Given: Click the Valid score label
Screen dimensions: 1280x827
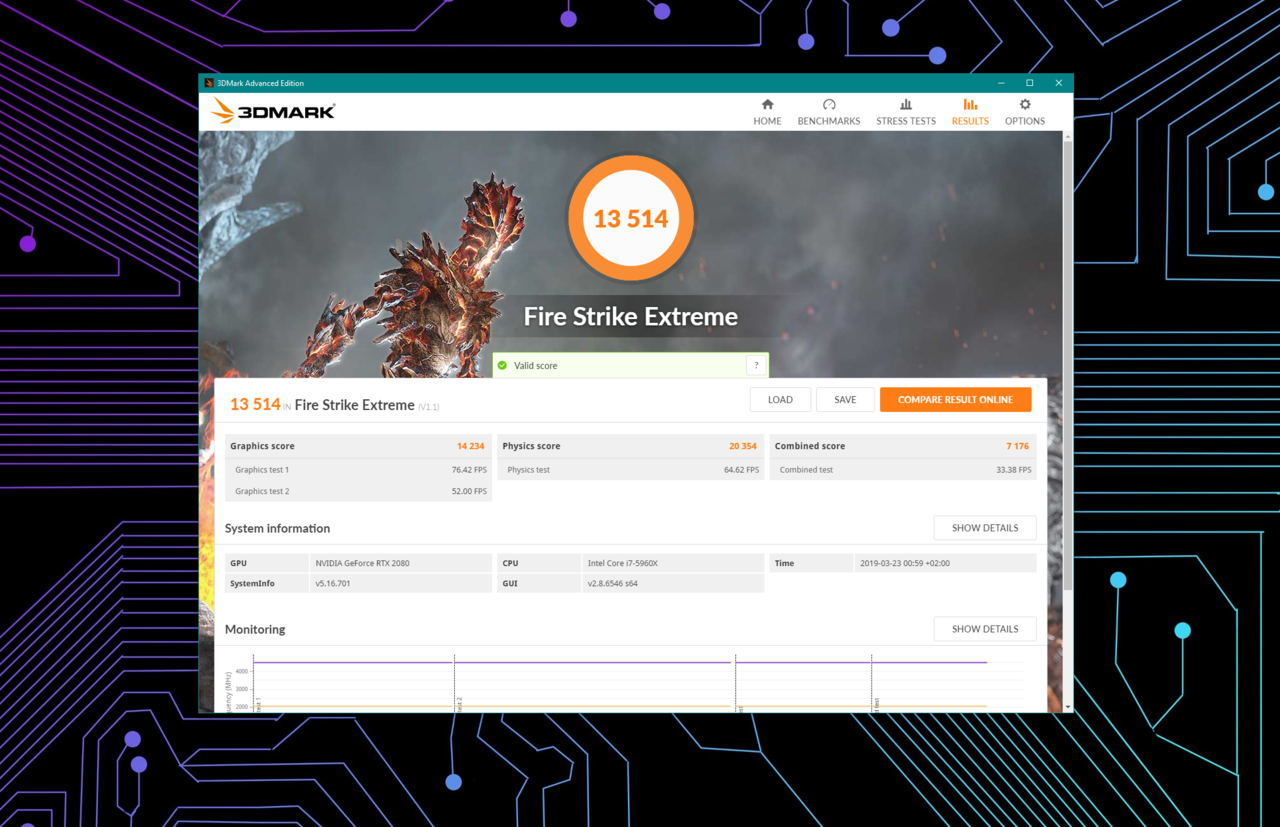Looking at the screenshot, I should [x=536, y=366].
